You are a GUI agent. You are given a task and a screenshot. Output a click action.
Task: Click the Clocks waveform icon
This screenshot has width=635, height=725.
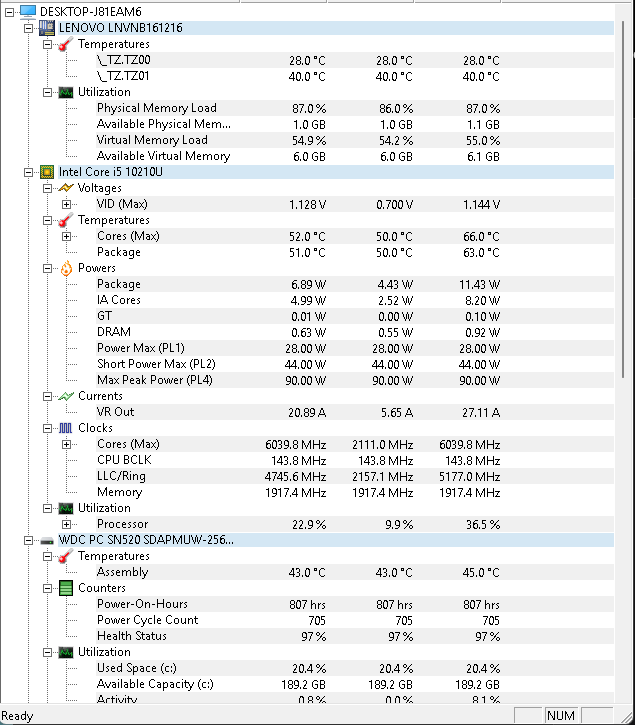(66, 428)
